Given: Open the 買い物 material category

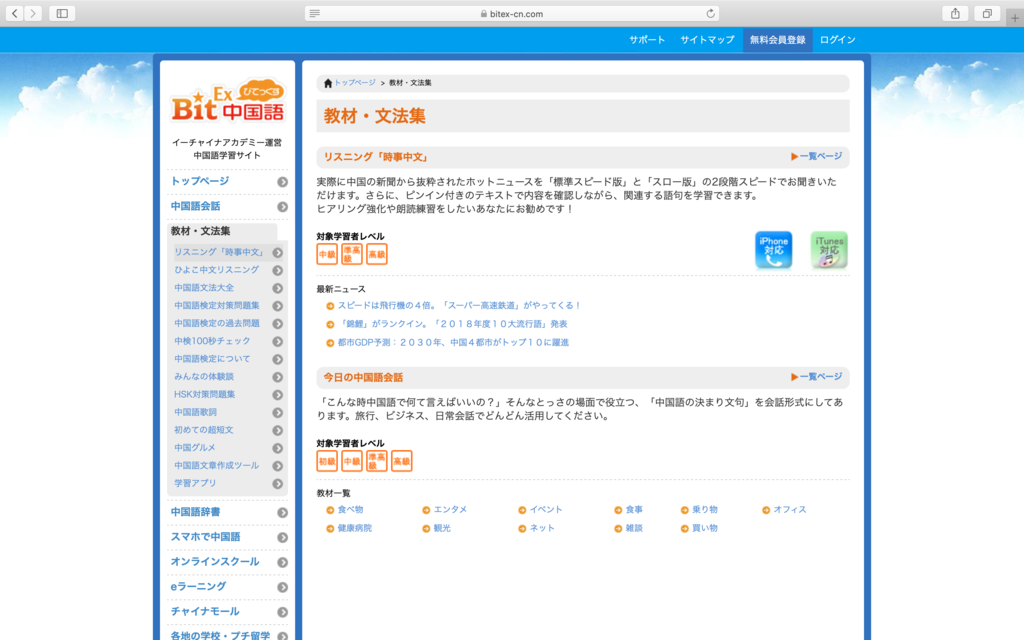Looking at the screenshot, I should [x=705, y=528].
